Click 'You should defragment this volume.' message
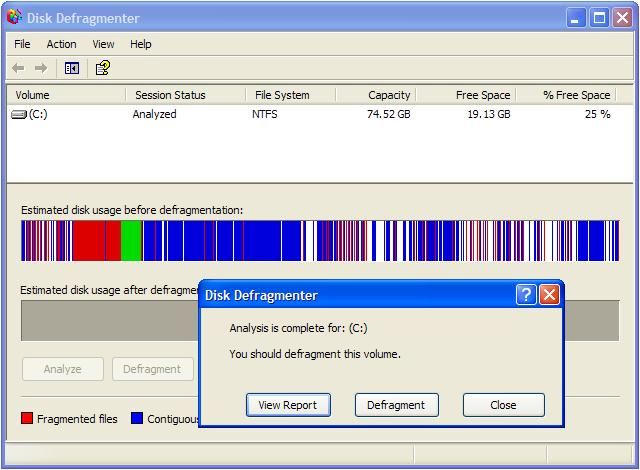 [315, 354]
